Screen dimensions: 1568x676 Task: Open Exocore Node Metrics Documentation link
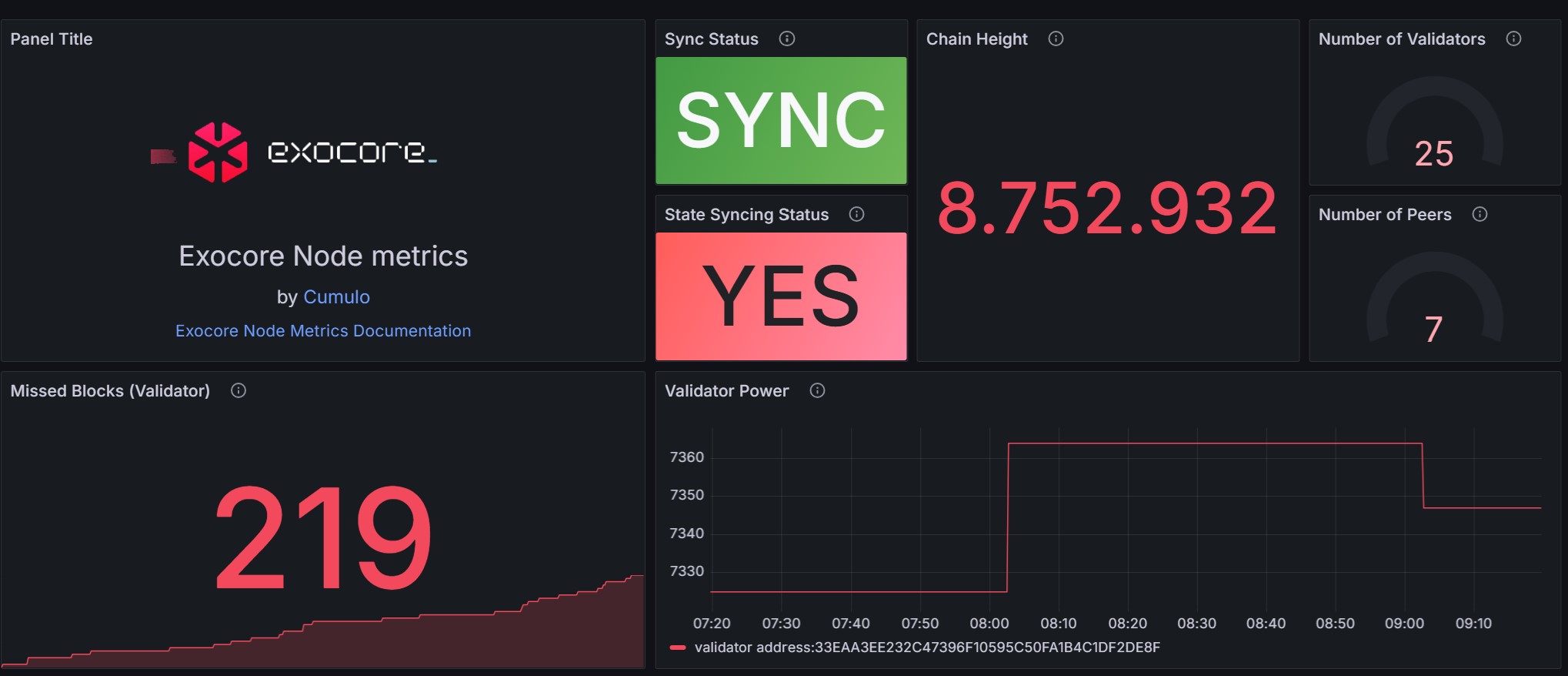323,330
